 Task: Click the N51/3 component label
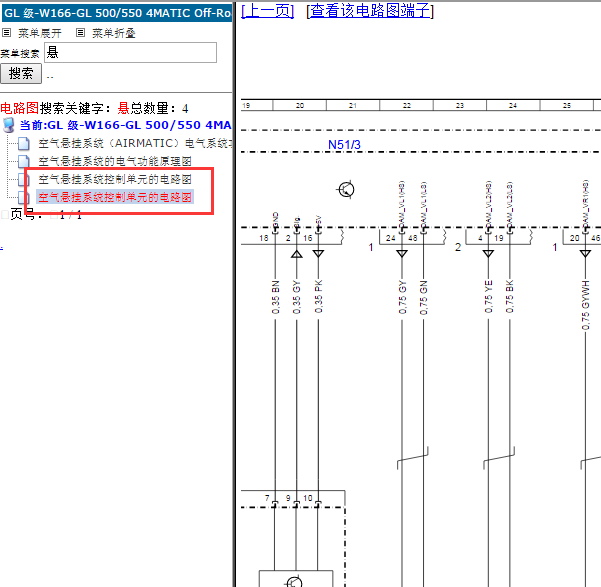coord(344,145)
